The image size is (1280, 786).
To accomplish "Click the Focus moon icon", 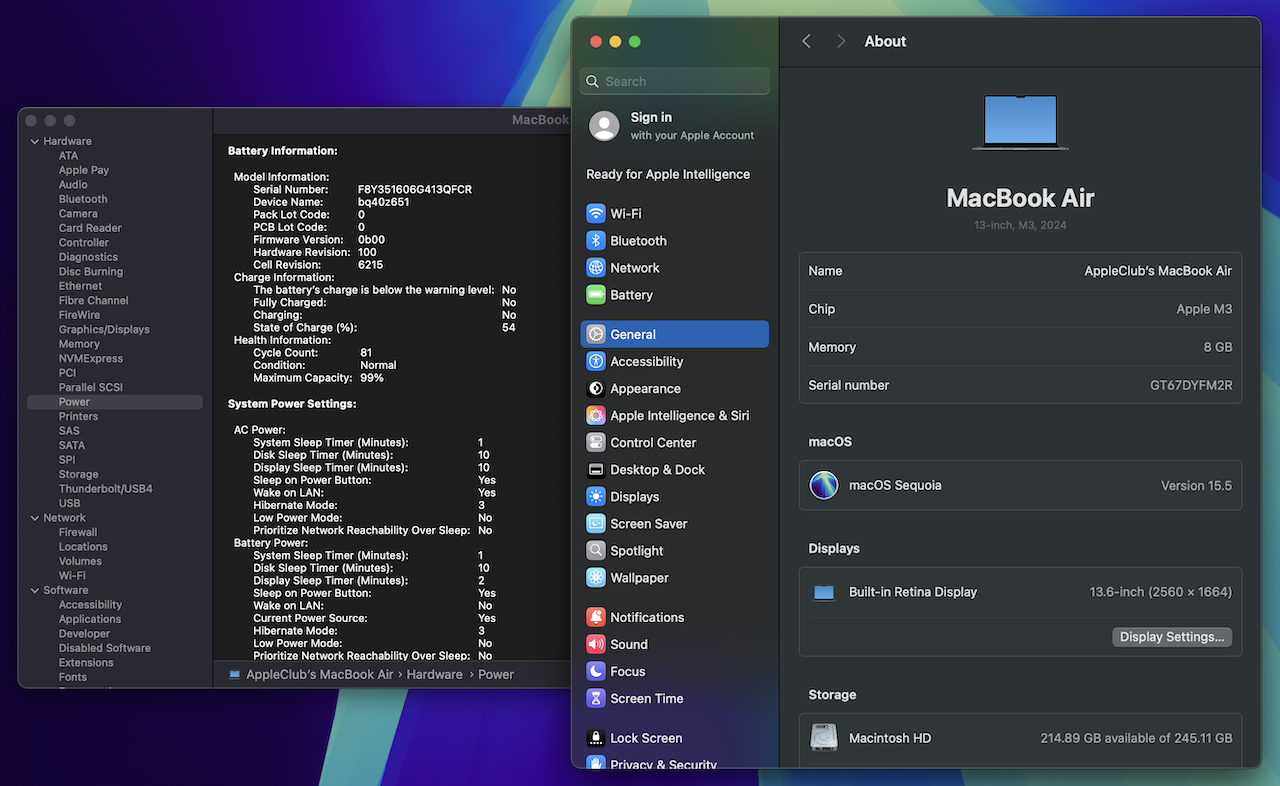I will (x=596, y=671).
